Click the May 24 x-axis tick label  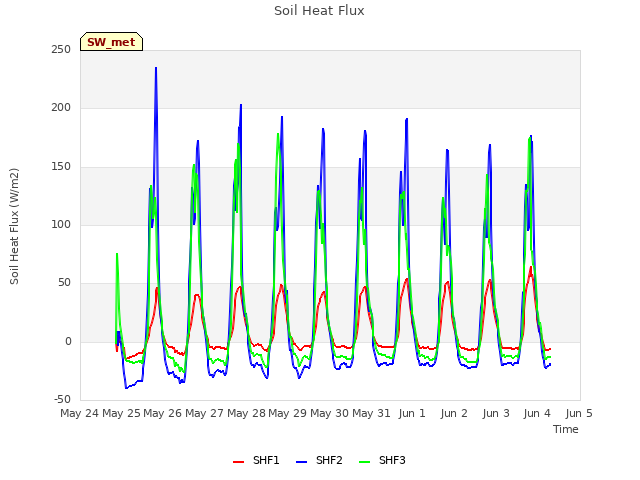point(80,413)
